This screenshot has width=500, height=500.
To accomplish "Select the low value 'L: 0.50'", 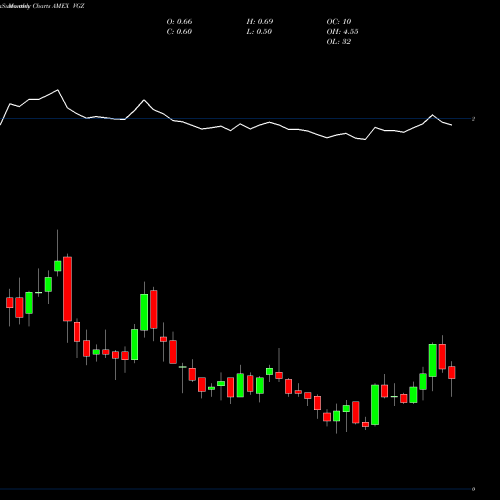I will point(259,32).
